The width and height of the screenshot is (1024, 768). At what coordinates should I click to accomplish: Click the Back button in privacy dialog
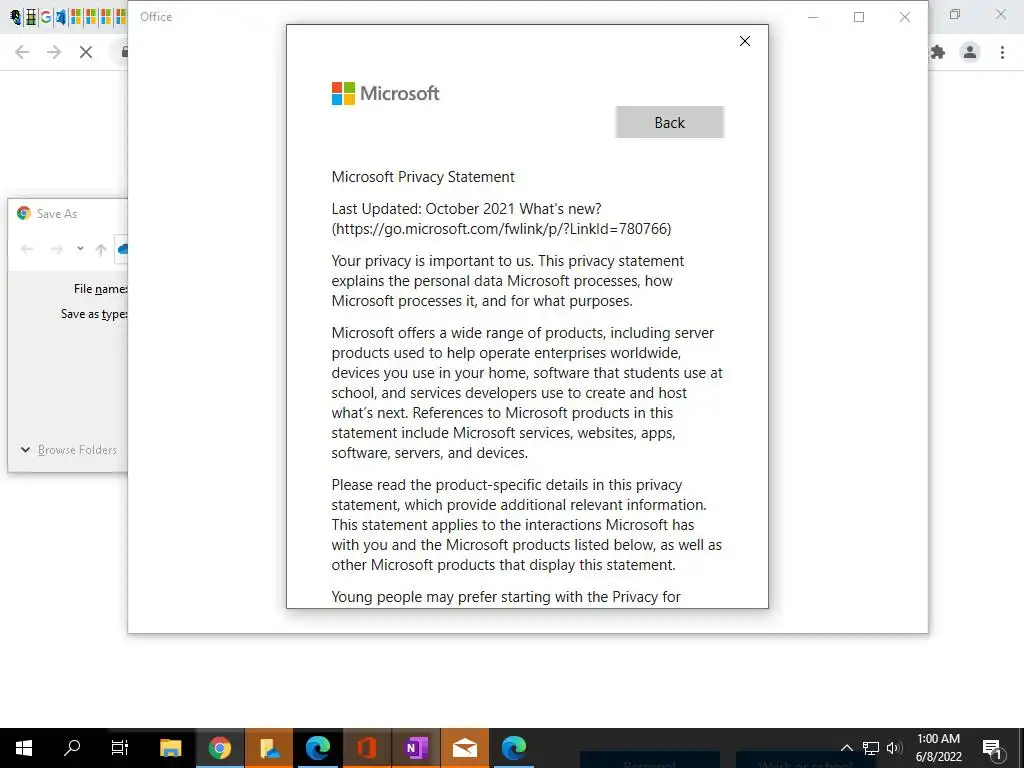pos(669,122)
